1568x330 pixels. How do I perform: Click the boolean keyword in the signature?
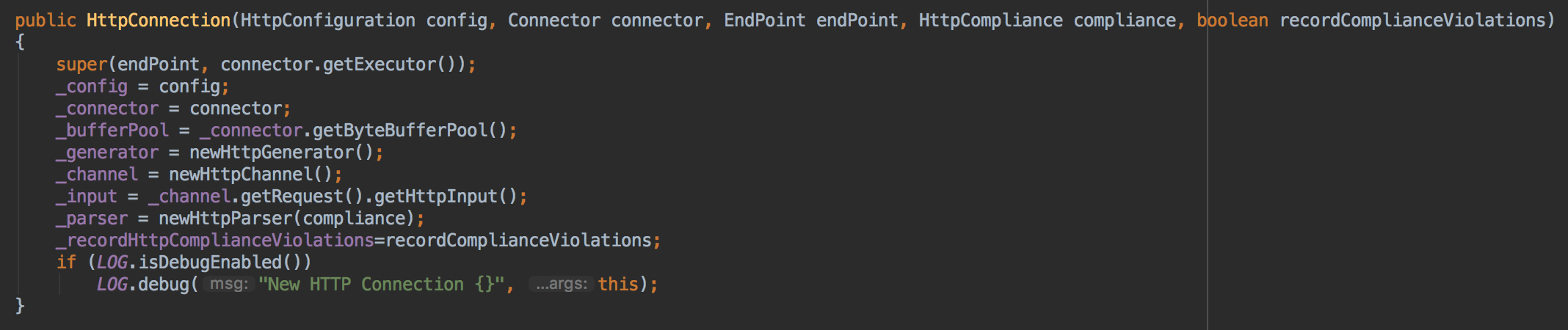[1232, 21]
